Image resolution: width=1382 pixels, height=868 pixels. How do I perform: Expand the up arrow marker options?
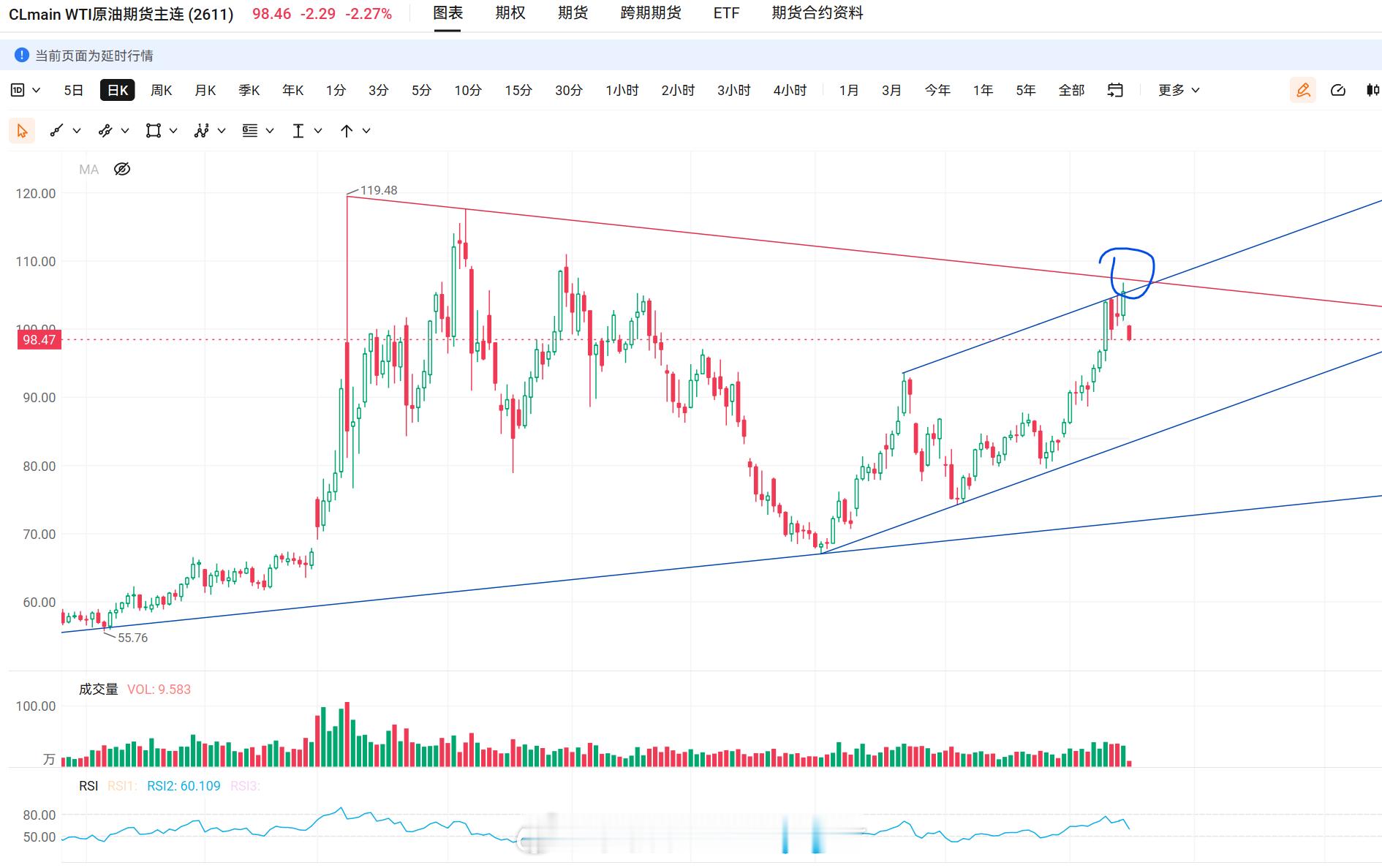(x=366, y=131)
